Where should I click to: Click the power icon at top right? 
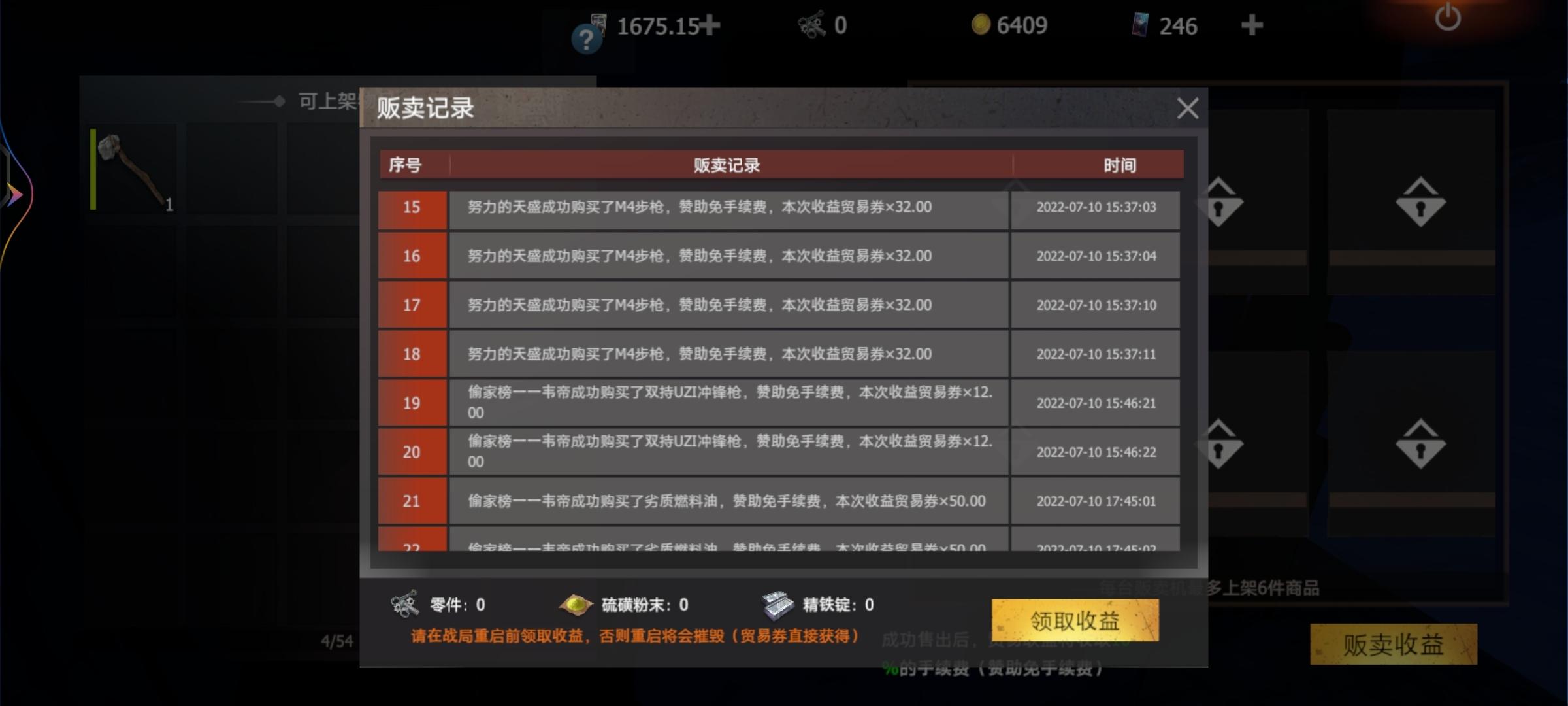[1447, 16]
